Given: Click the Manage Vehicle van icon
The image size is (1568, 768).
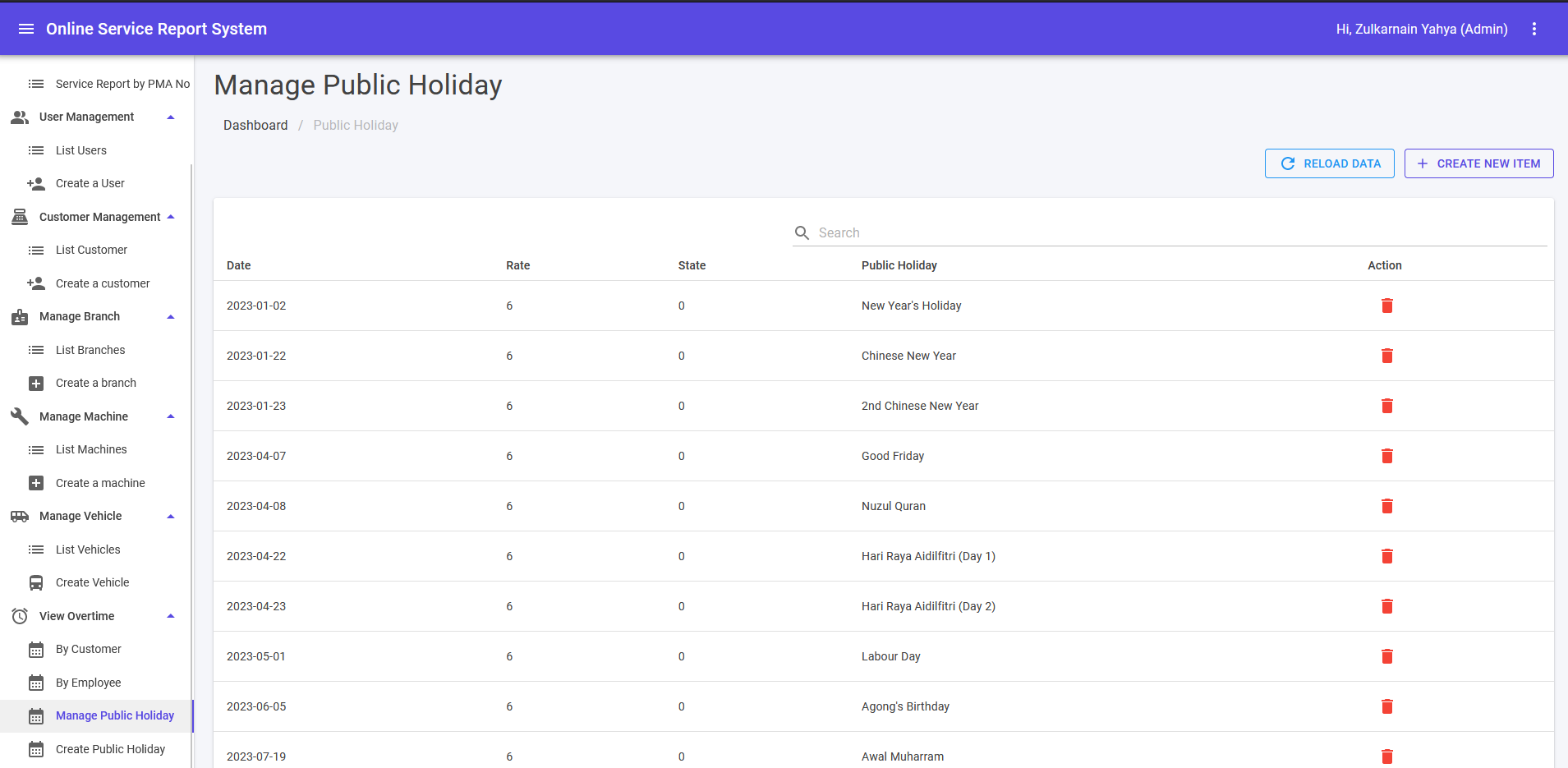Looking at the screenshot, I should tap(20, 517).
